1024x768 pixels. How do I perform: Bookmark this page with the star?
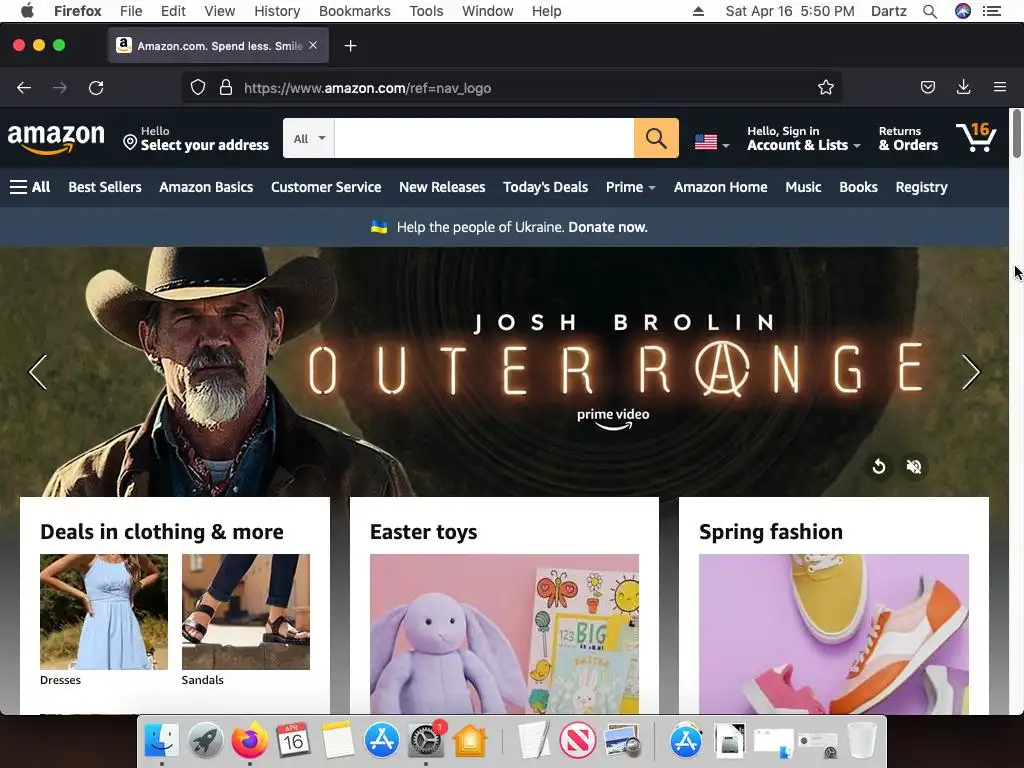point(825,88)
